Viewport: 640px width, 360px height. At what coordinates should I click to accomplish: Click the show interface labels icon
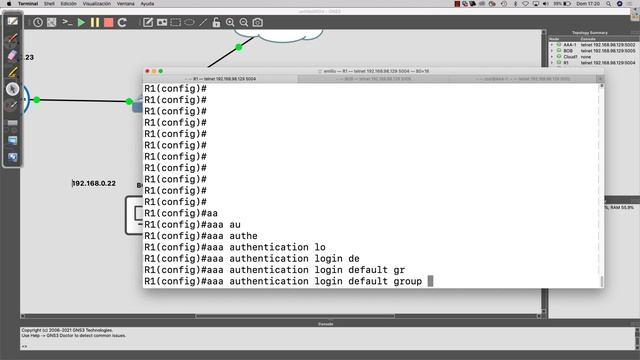click(51, 22)
